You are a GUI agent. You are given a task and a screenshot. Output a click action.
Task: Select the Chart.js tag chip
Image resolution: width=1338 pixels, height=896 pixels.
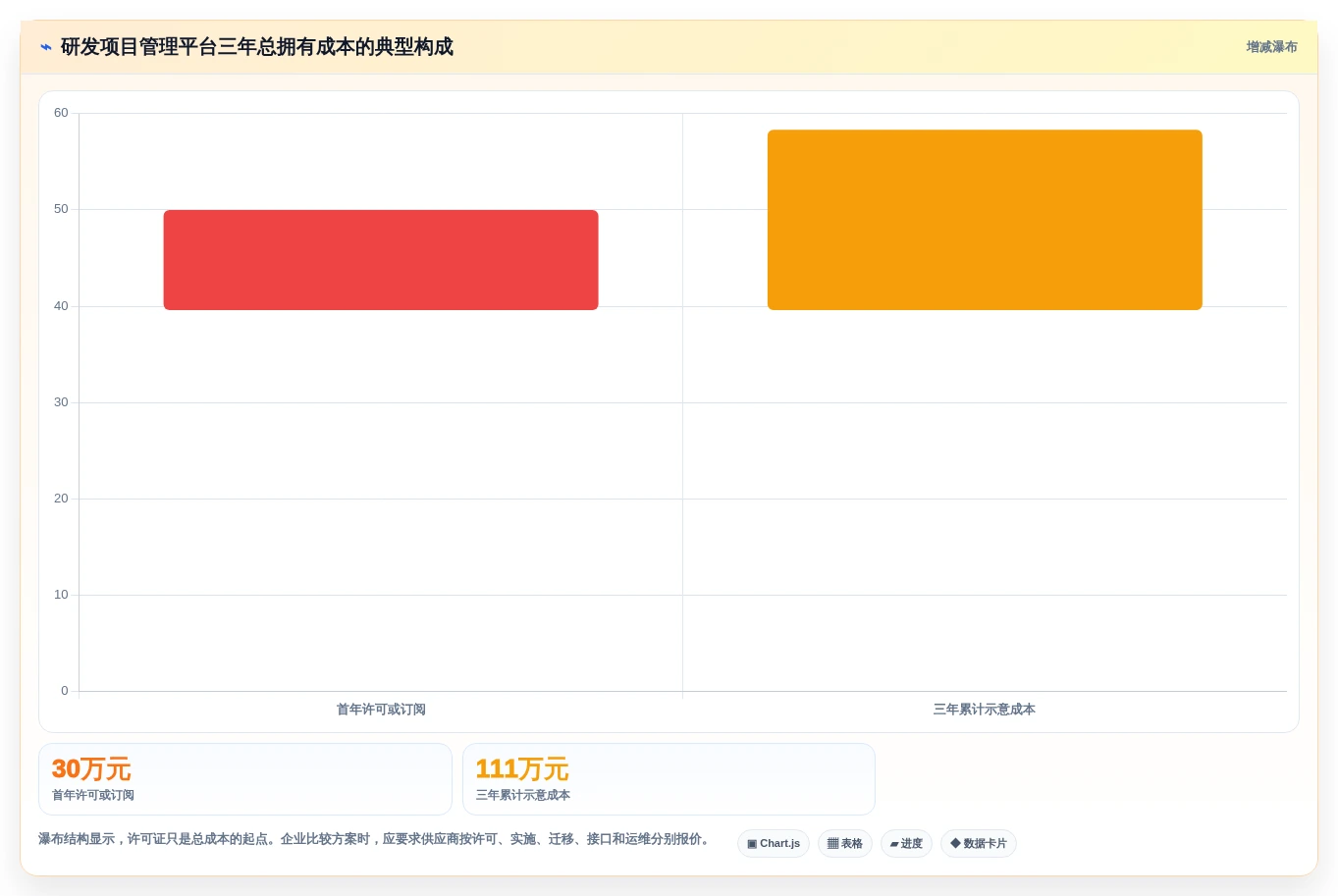click(774, 844)
